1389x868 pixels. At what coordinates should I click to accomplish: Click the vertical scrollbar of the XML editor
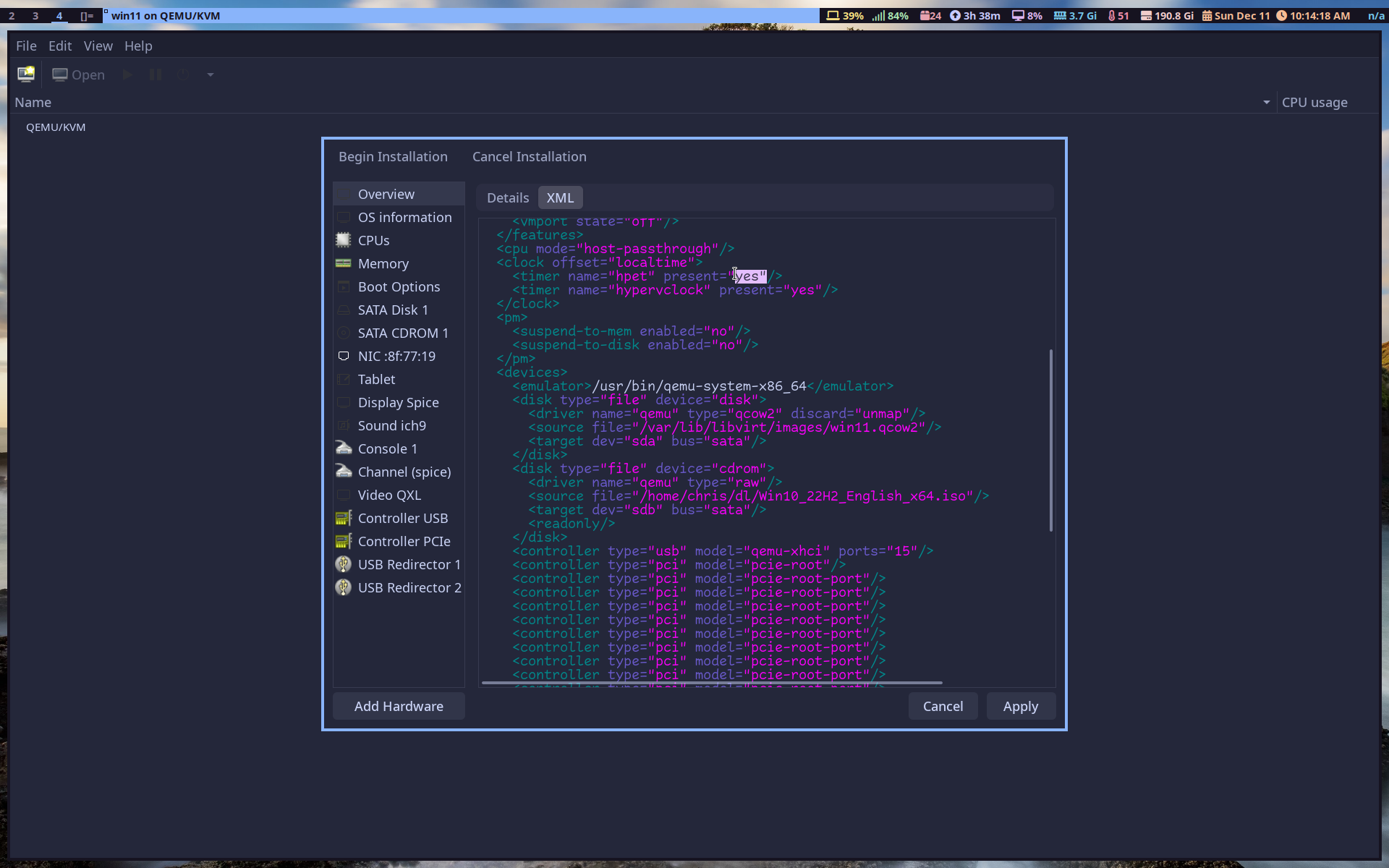point(1050,441)
